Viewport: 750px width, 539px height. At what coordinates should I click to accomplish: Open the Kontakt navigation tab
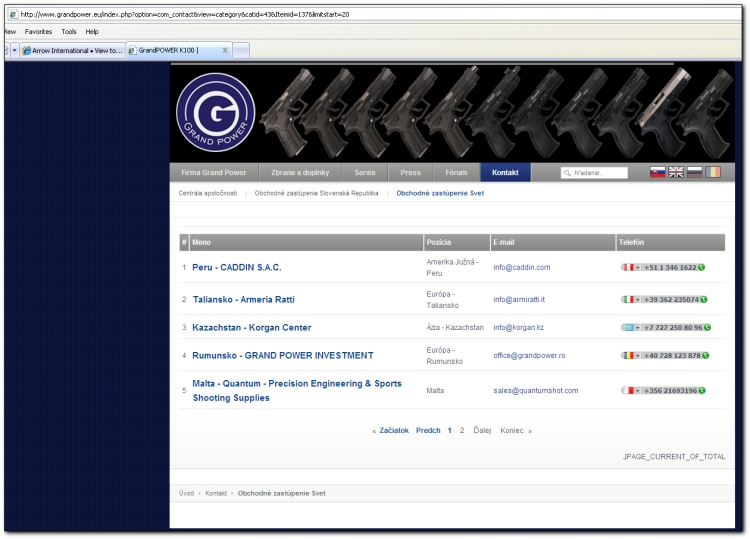tap(505, 173)
